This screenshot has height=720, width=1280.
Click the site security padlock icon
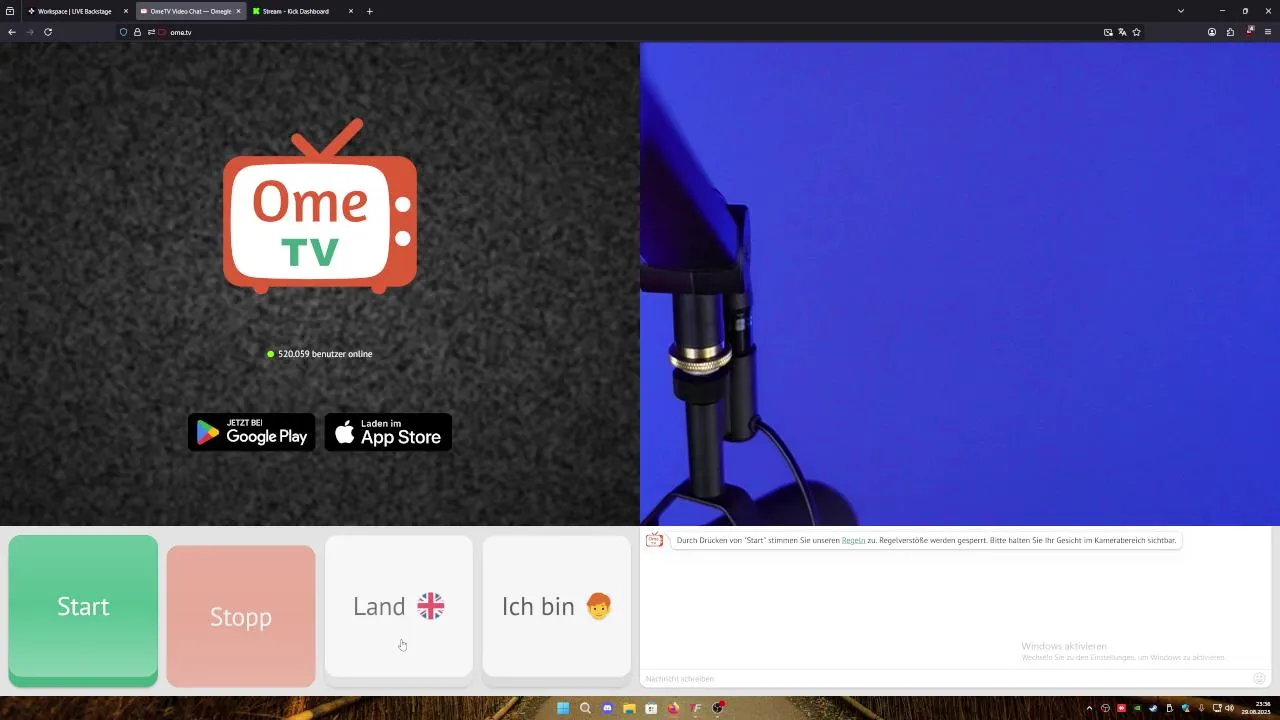click(137, 32)
